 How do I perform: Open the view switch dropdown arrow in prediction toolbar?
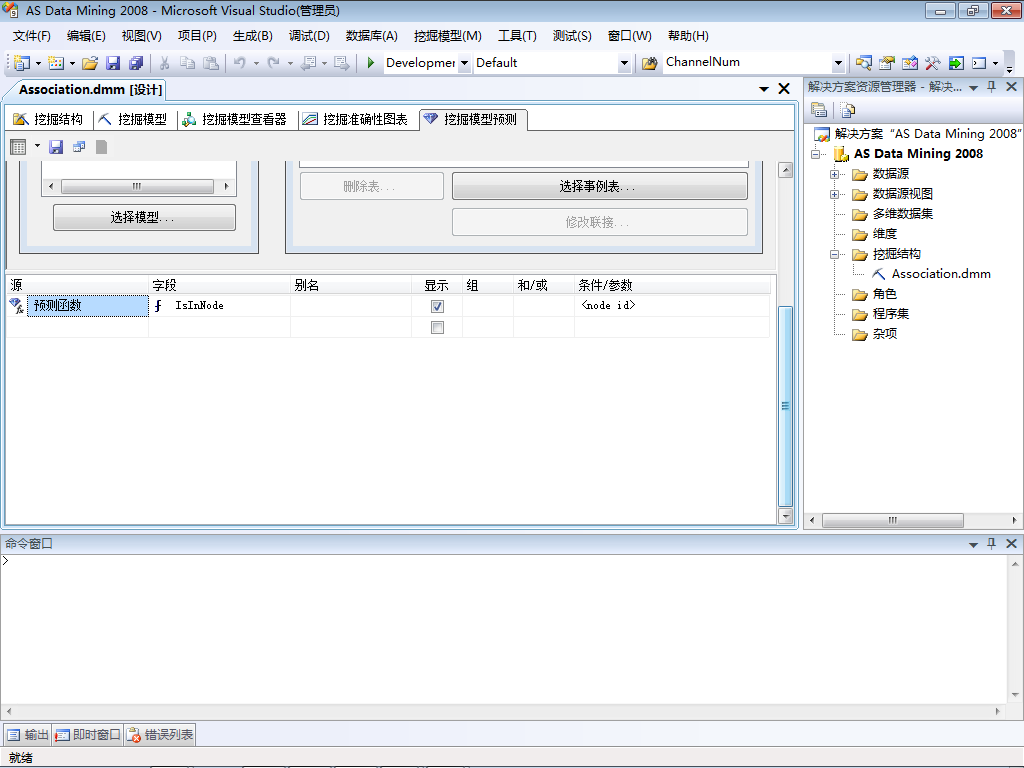click(37, 146)
